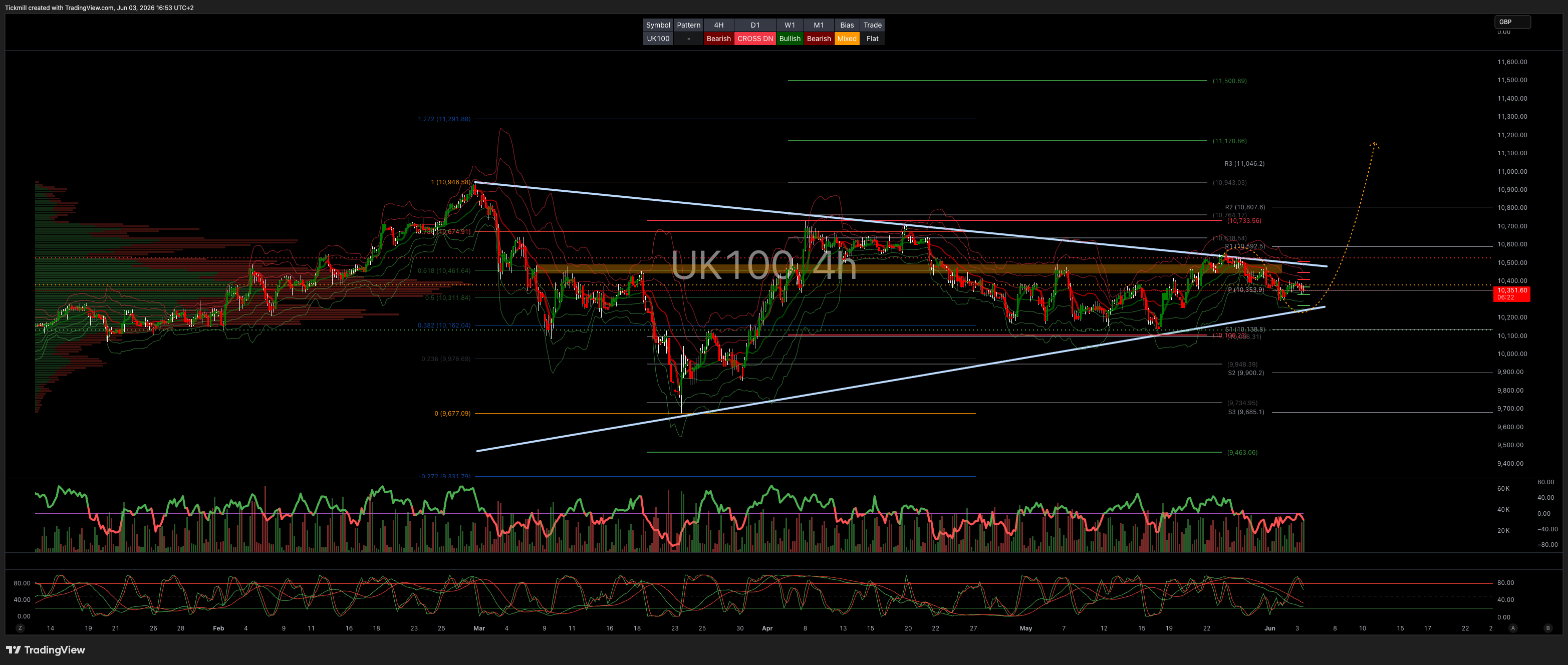
Task: Click the 11,600.00 price scale label
Action: 1512,62
